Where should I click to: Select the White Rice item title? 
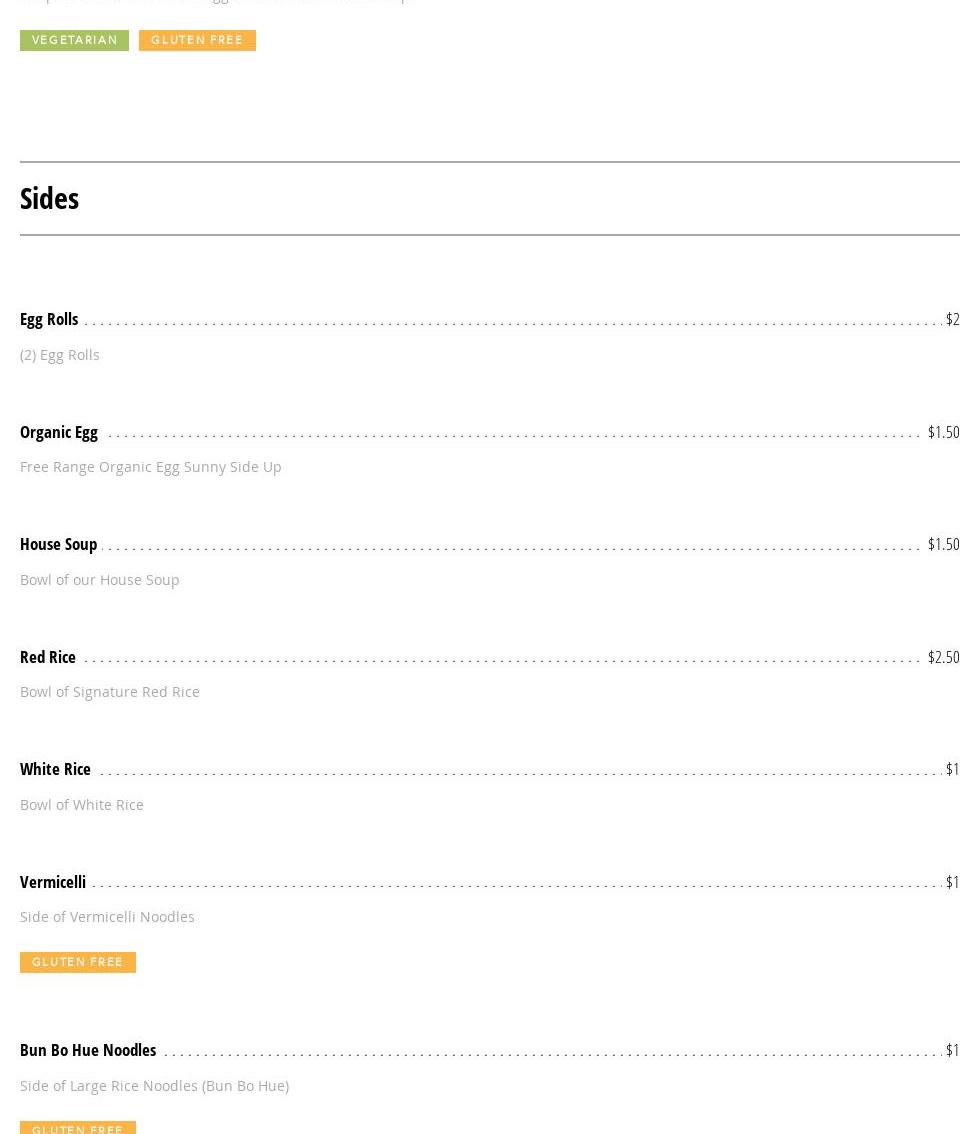[55, 769]
